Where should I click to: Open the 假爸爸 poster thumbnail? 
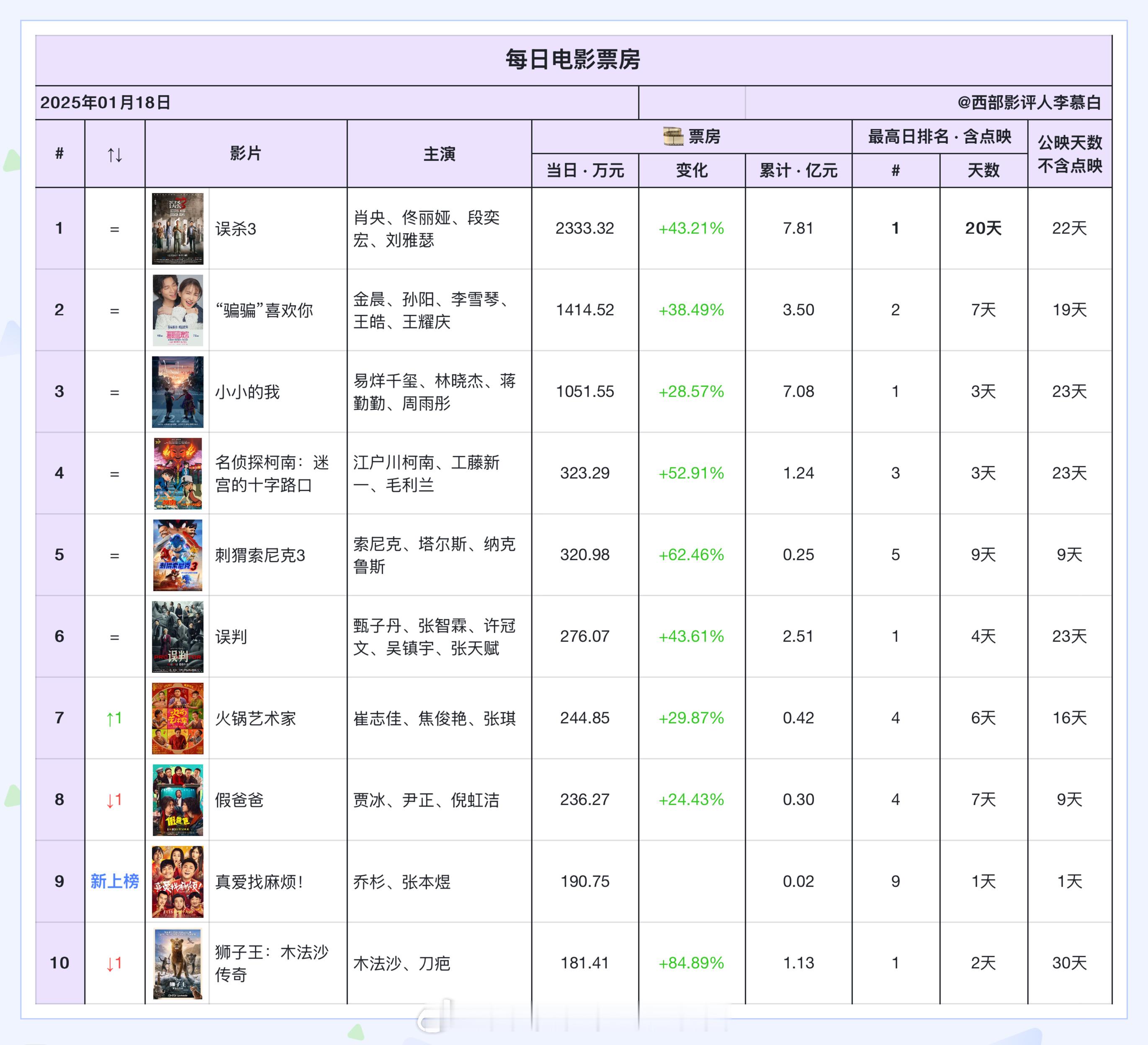click(178, 800)
